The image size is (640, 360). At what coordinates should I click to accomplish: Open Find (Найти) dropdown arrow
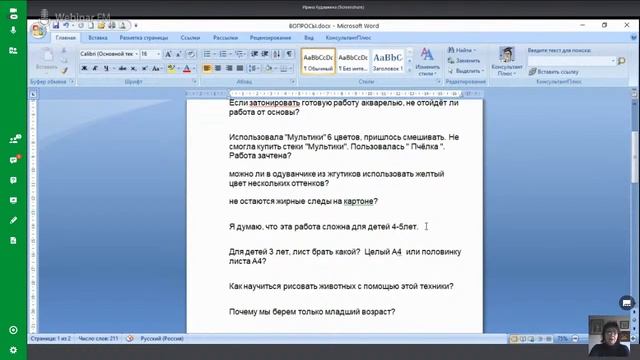coord(474,50)
